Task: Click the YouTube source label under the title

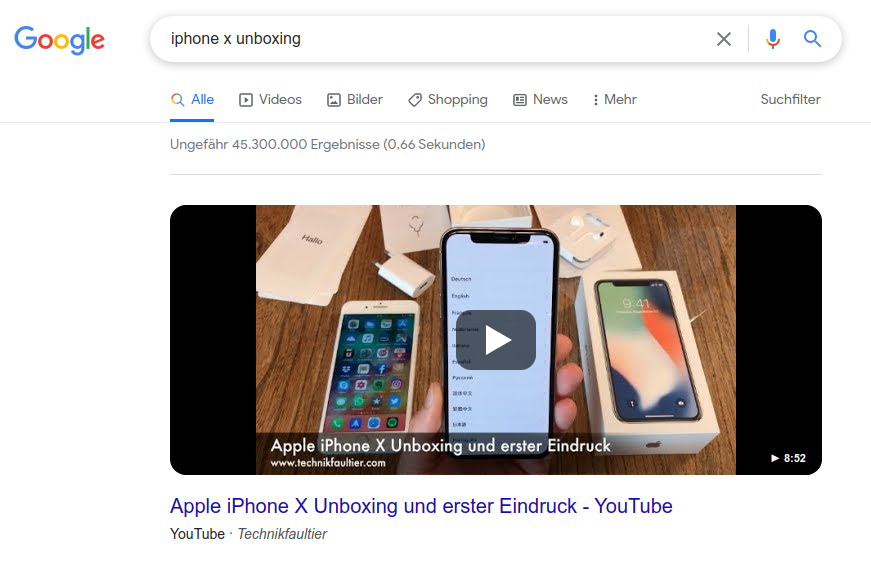Action: point(197,534)
